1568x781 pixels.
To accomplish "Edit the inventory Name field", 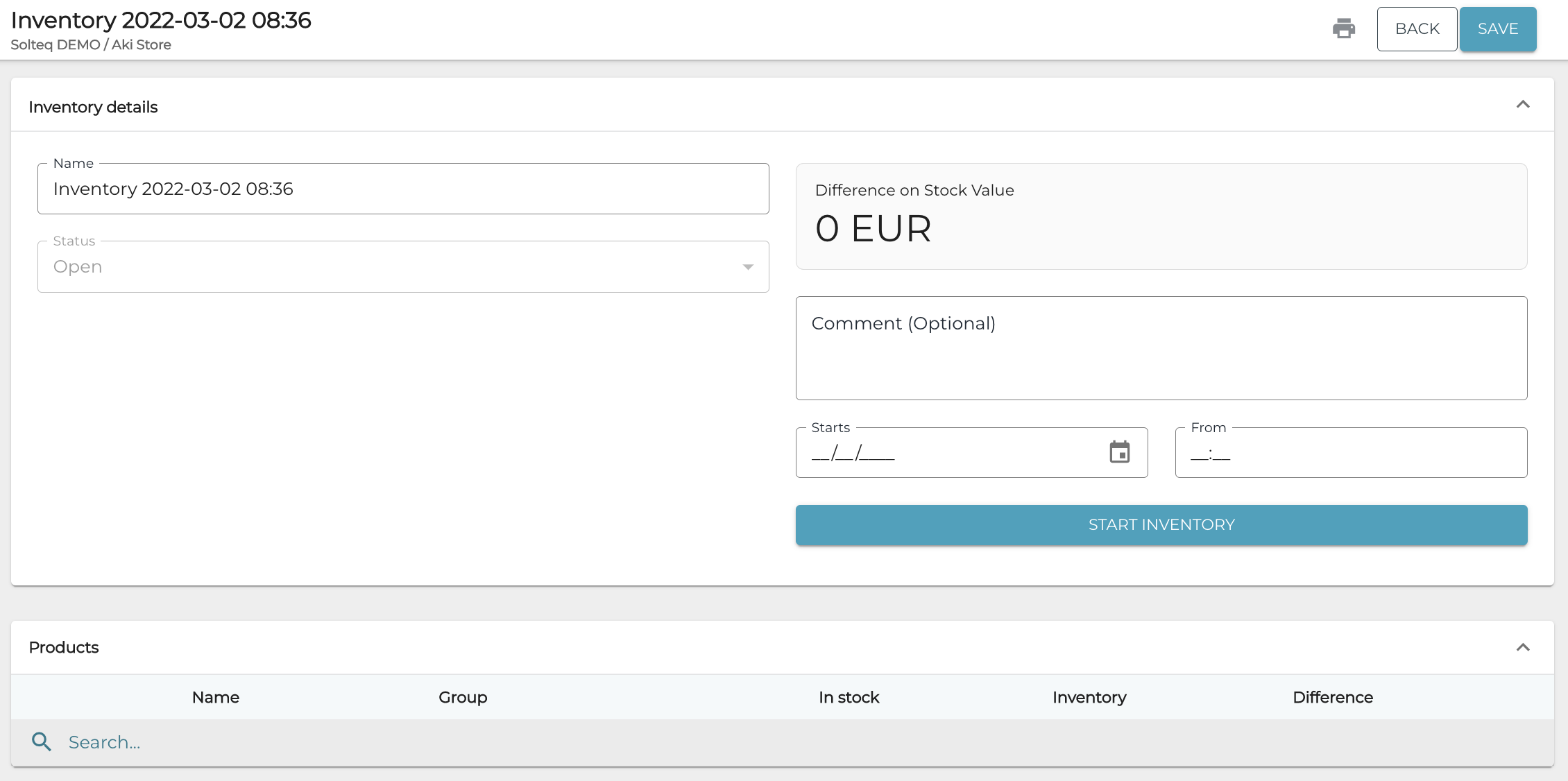I will (402, 189).
